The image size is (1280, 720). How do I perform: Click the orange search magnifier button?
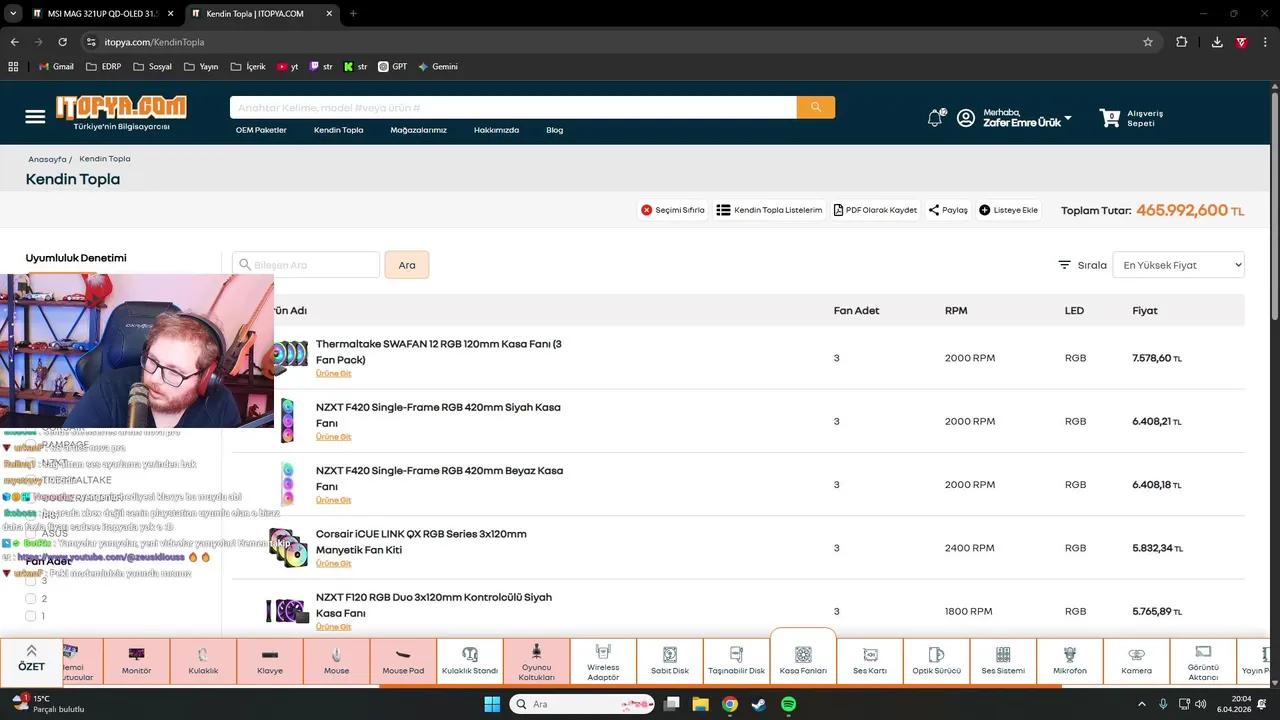click(816, 107)
